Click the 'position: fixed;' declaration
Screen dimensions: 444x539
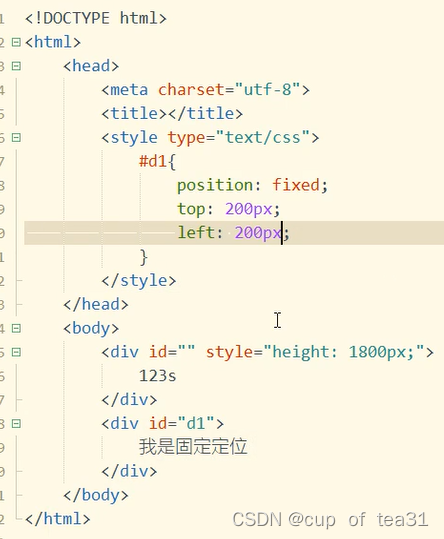tap(253, 185)
